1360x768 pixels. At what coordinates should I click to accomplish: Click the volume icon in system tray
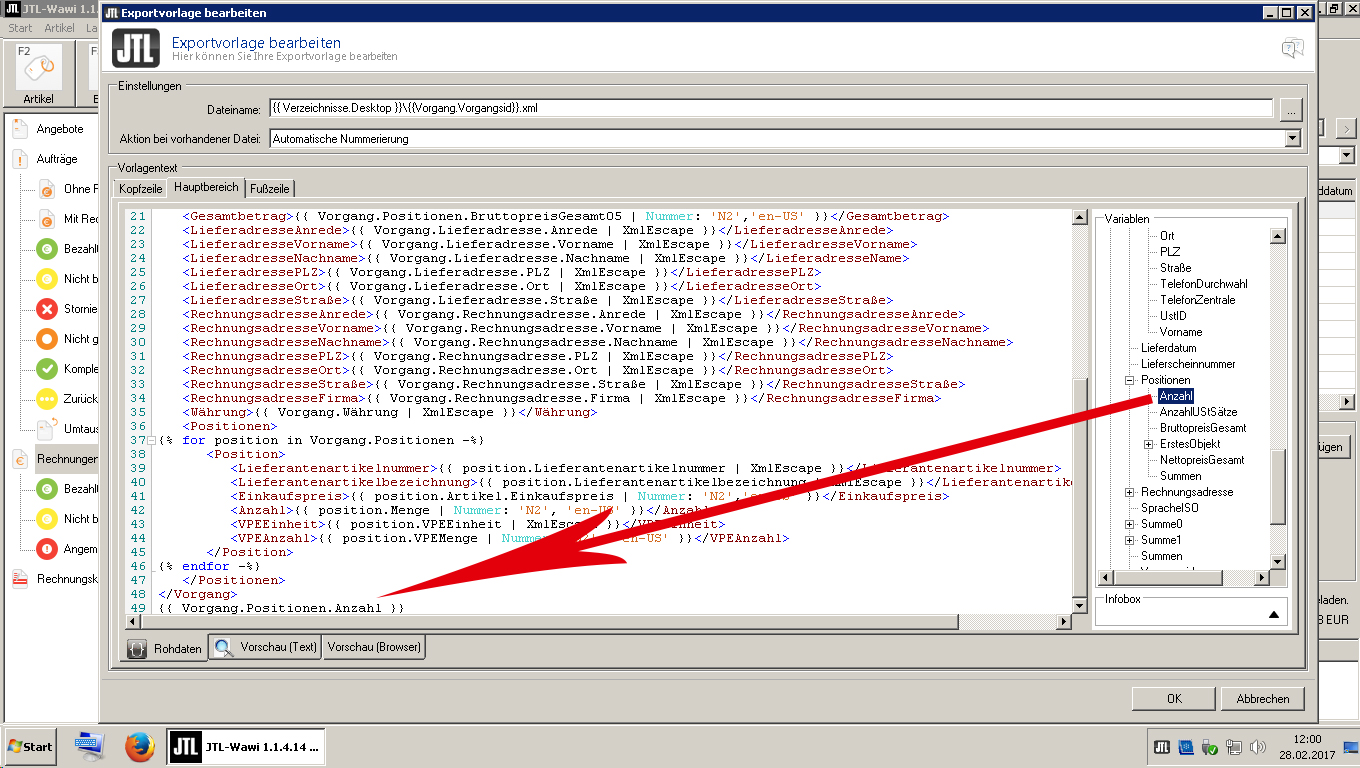click(x=1257, y=747)
